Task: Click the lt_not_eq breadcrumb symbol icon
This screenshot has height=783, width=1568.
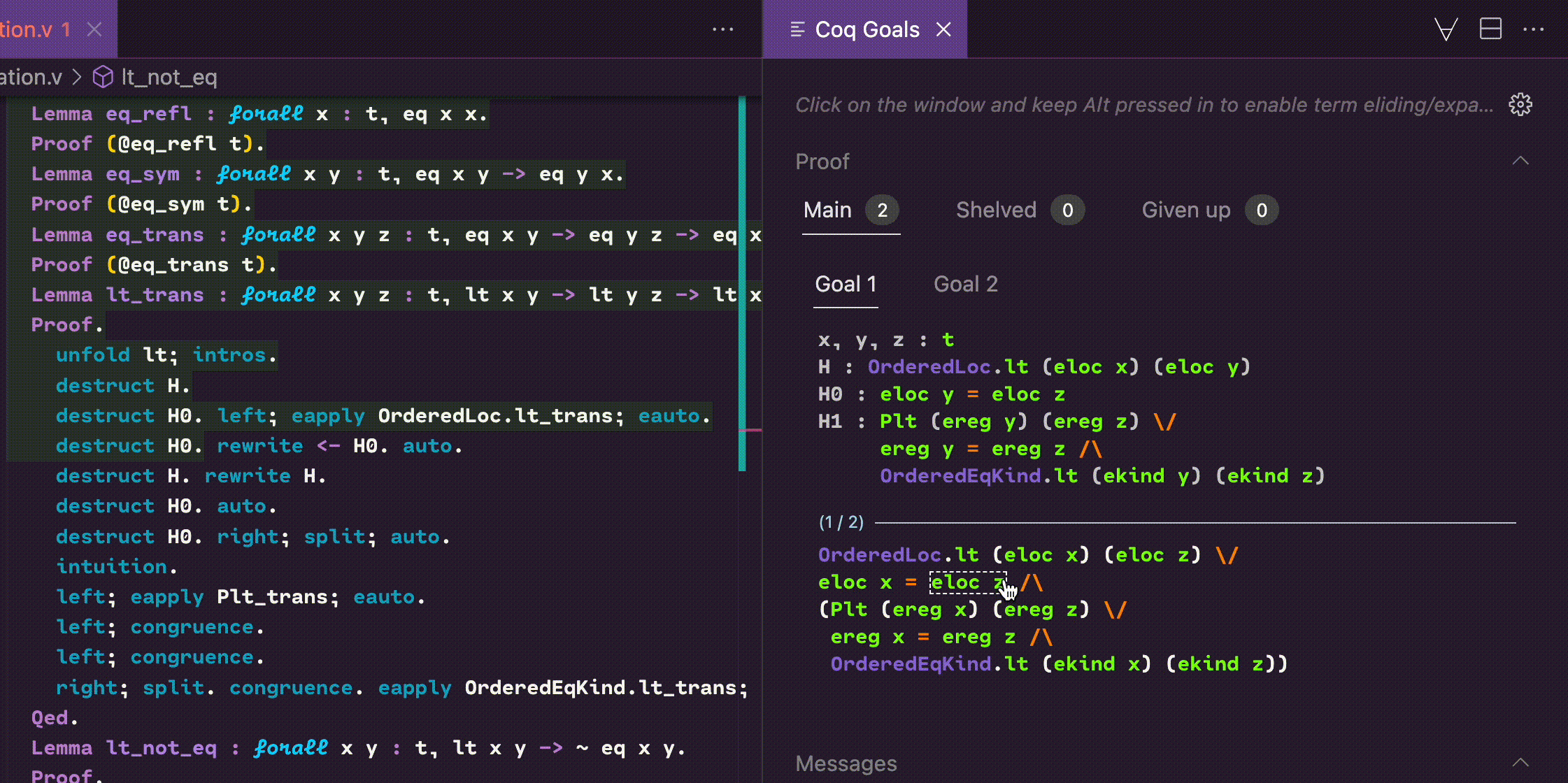Action: 103,77
